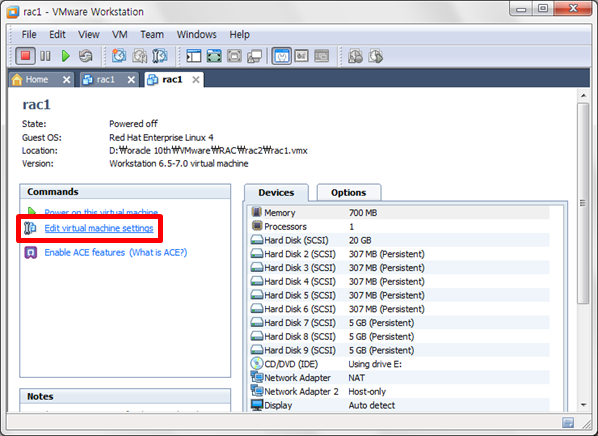The height and width of the screenshot is (436, 598).
Task: Select the Hard Disk 5 (SCSI) row
Action: (400, 295)
